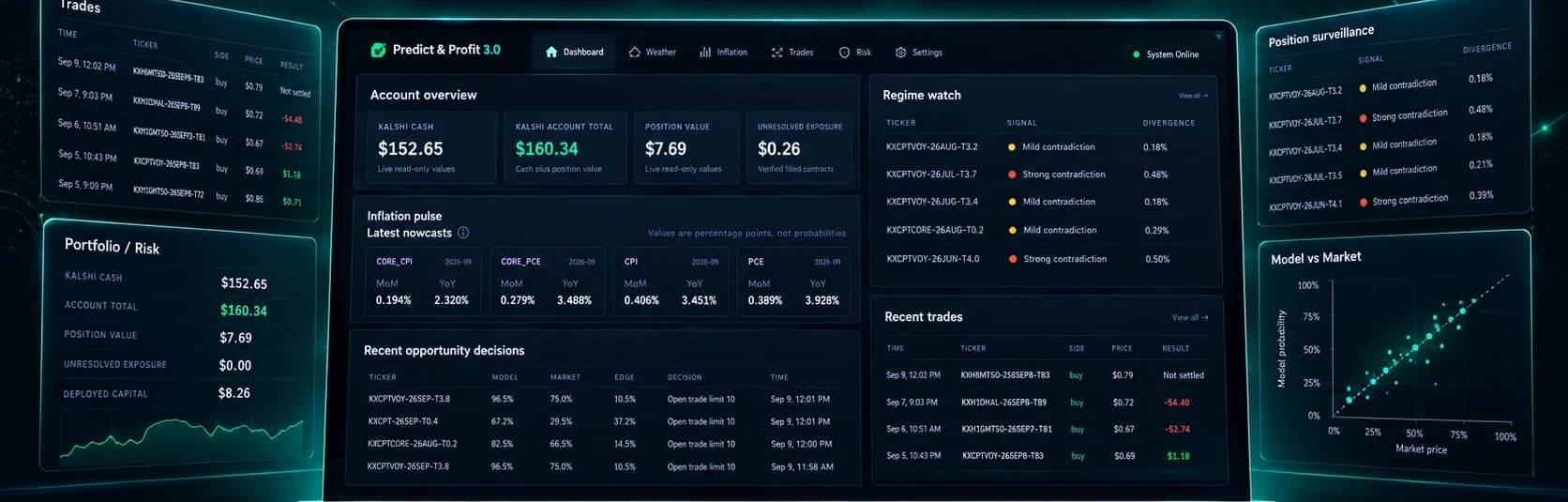The image size is (1568, 502).
Task: Select the CORE_CPI nowcast card
Action: (x=423, y=281)
